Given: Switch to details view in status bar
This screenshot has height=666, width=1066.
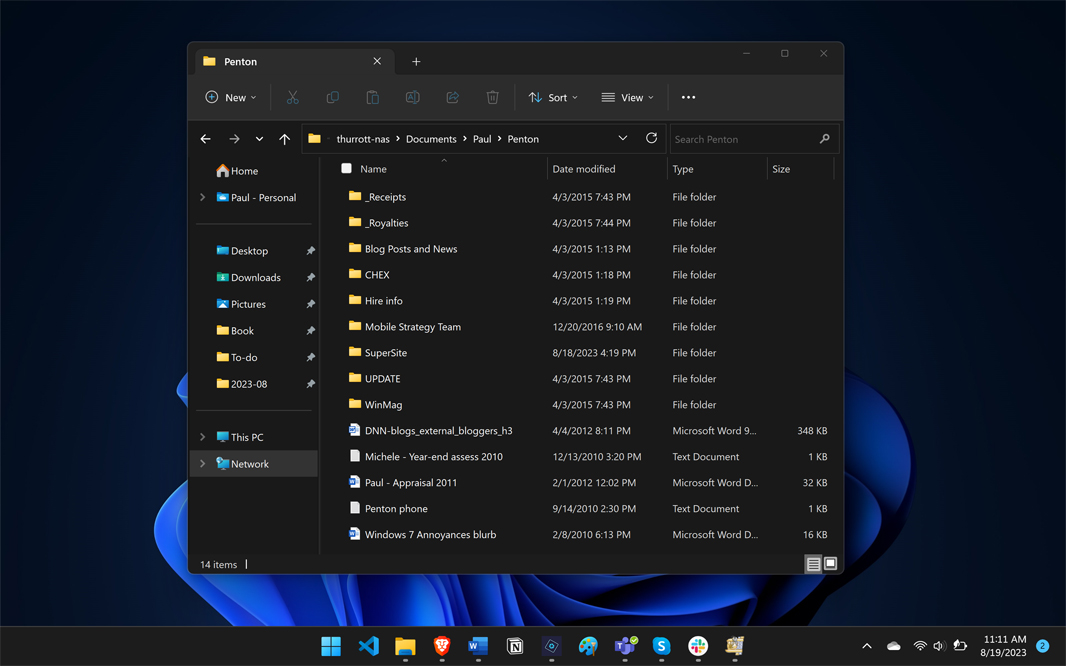Looking at the screenshot, I should [x=813, y=565].
